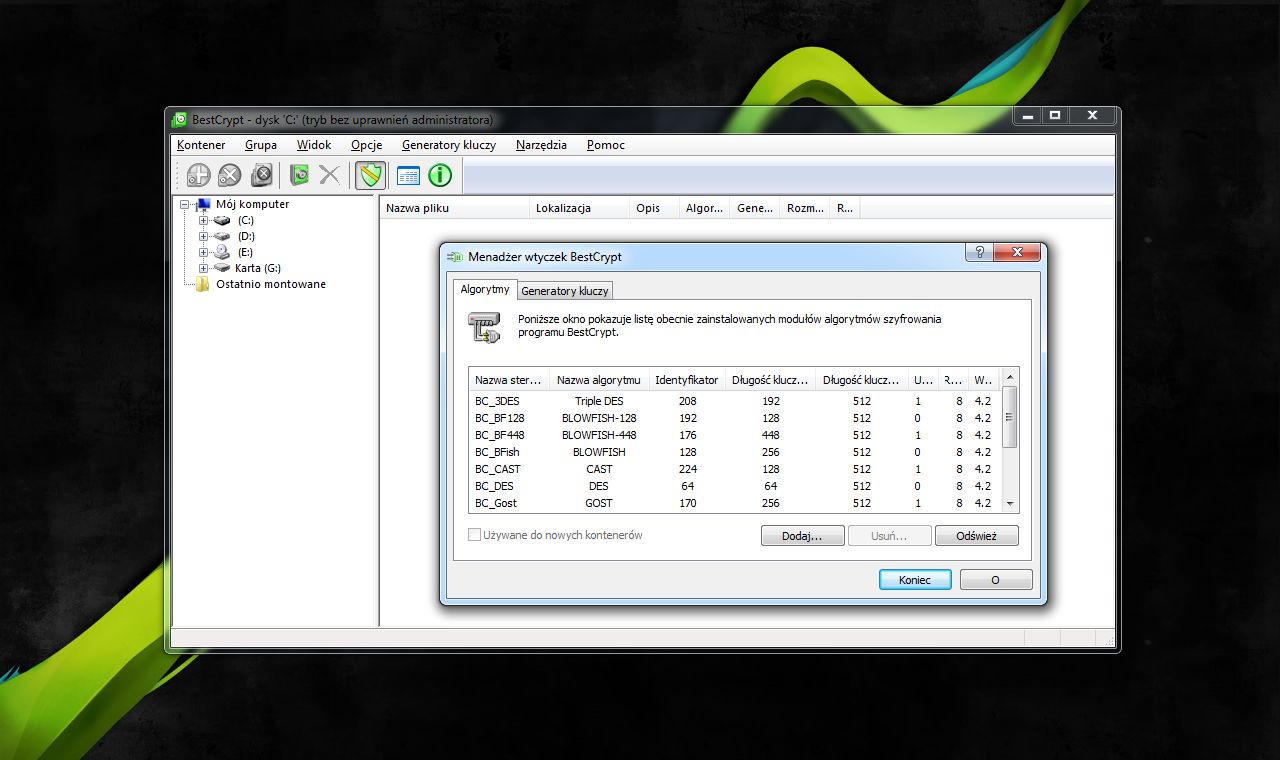Image resolution: width=1280 pixels, height=760 pixels.
Task: Click the plug icon in dialog title bar
Action: 455,257
